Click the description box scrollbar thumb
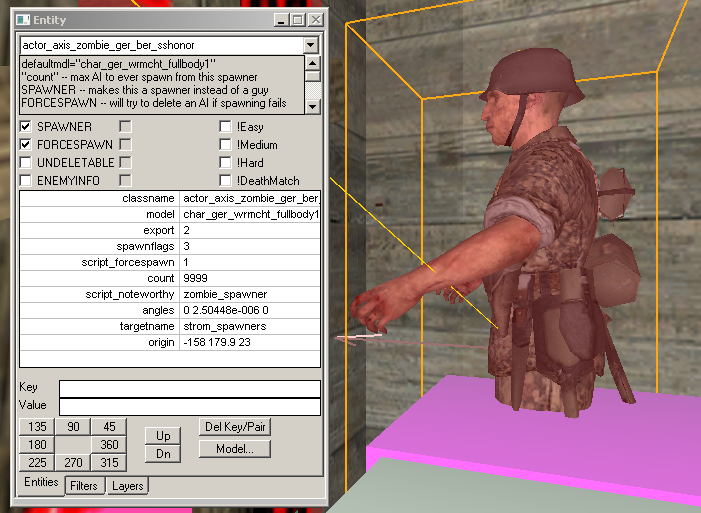Image resolution: width=701 pixels, height=513 pixels. pos(312,76)
